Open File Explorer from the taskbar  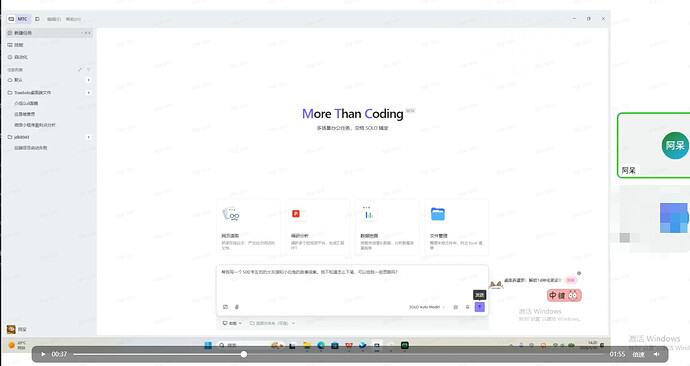click(x=307, y=345)
